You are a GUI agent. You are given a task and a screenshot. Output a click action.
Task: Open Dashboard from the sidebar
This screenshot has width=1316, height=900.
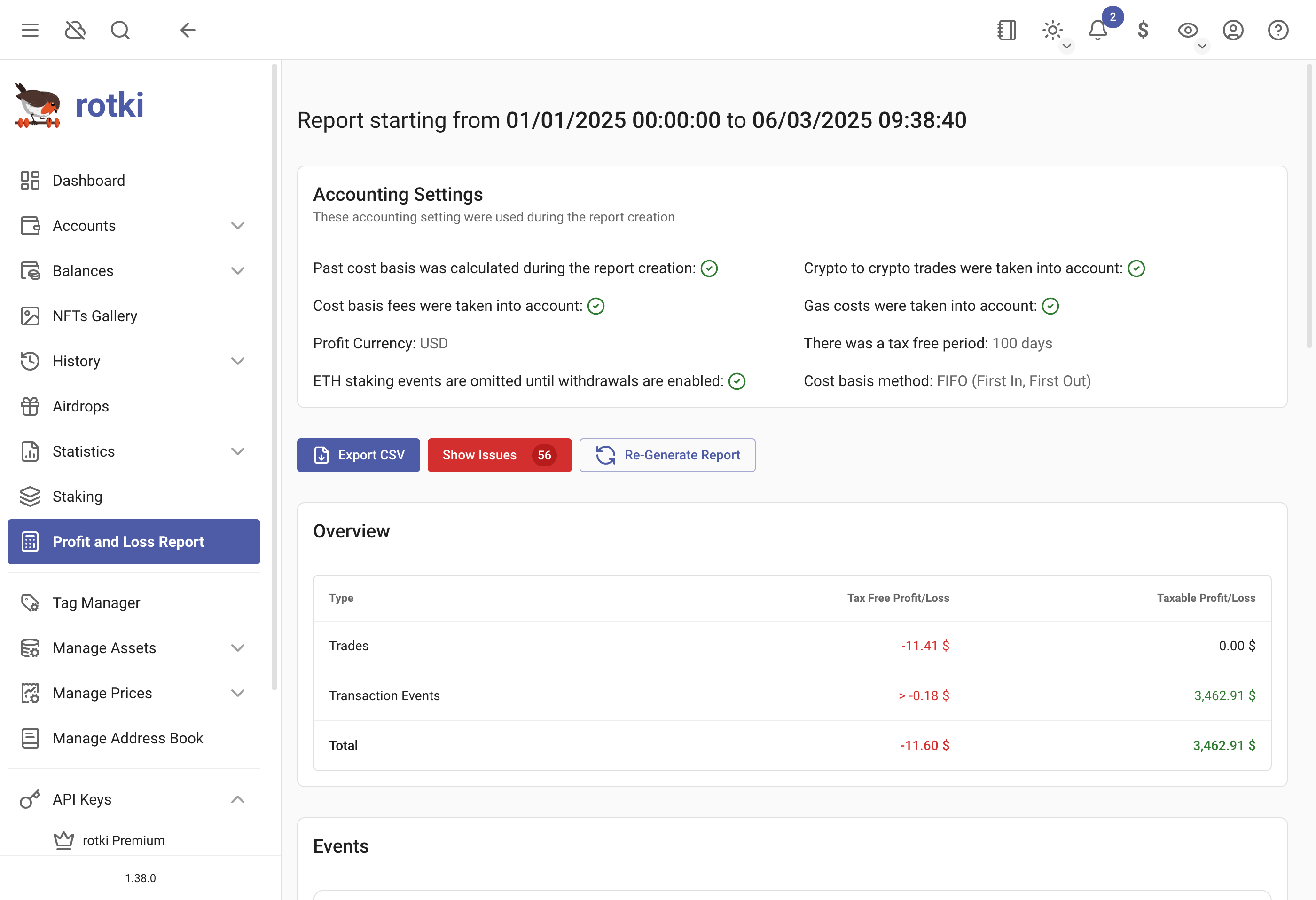point(133,181)
